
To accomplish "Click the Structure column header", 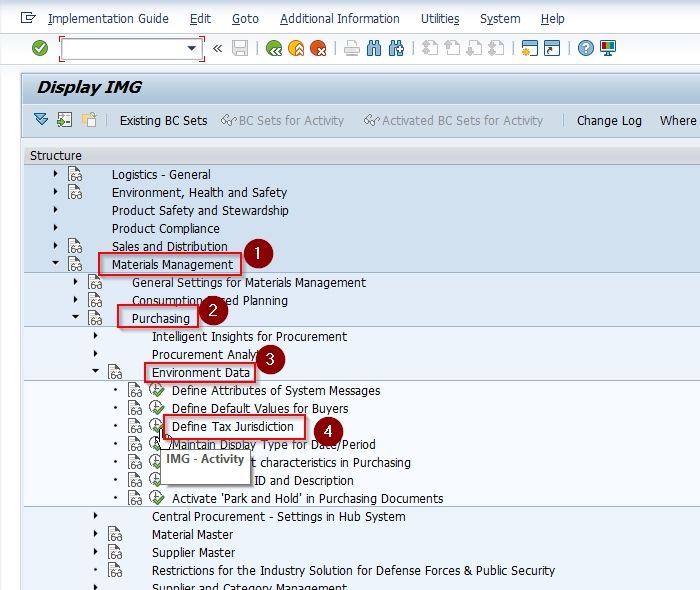I will pos(55,155).
